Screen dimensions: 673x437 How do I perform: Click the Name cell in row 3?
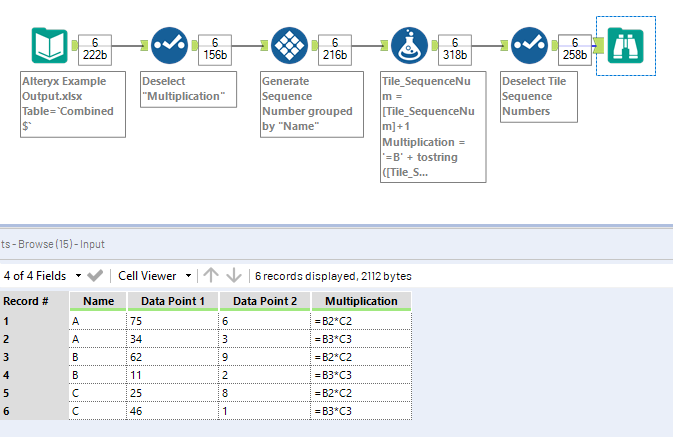click(98, 357)
